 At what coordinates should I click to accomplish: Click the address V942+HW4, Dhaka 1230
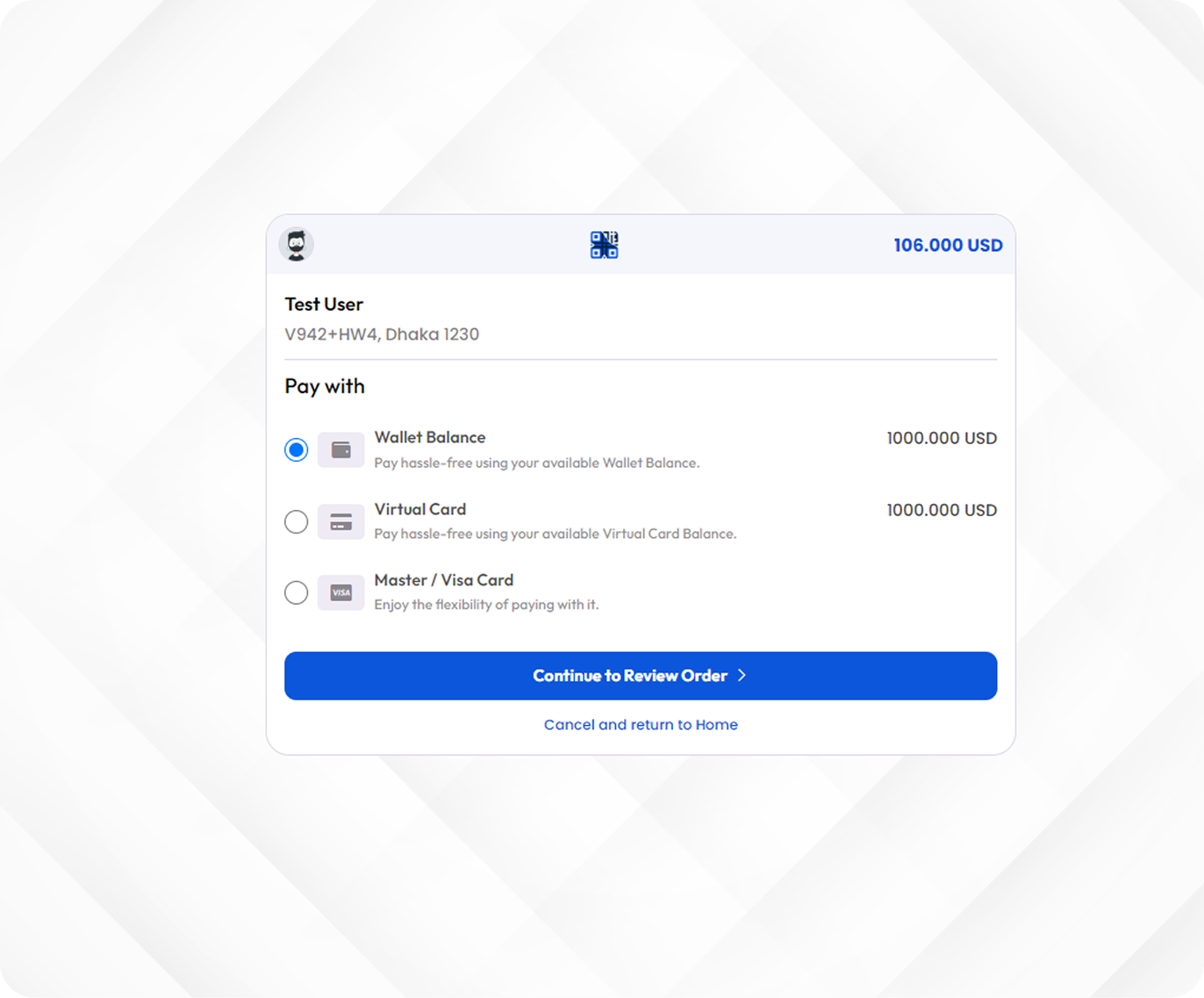[382, 334]
